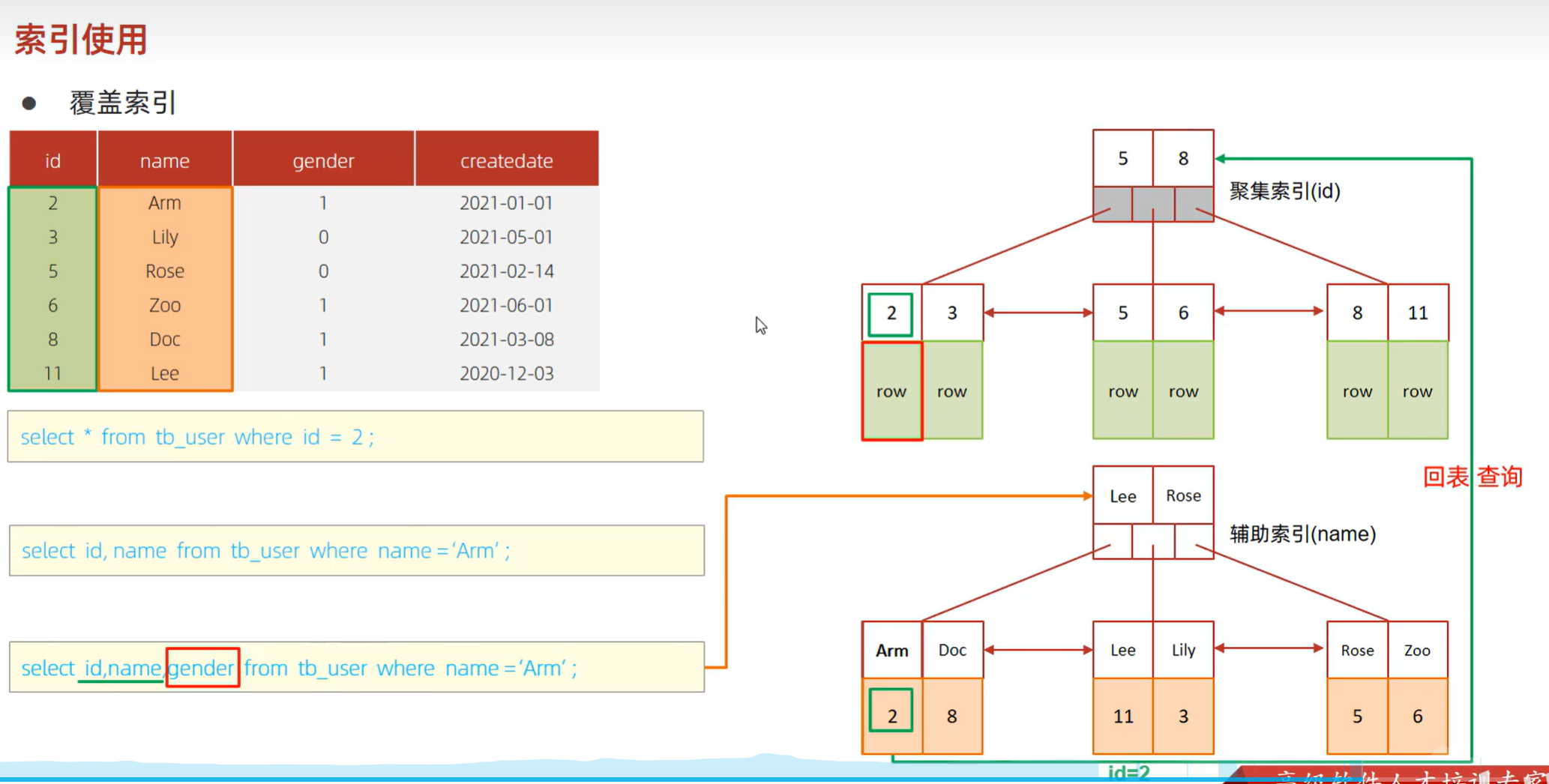Viewport: 1549px width, 784px height.
Task: Click key 5 in the clustered index root node
Action: tap(1122, 158)
